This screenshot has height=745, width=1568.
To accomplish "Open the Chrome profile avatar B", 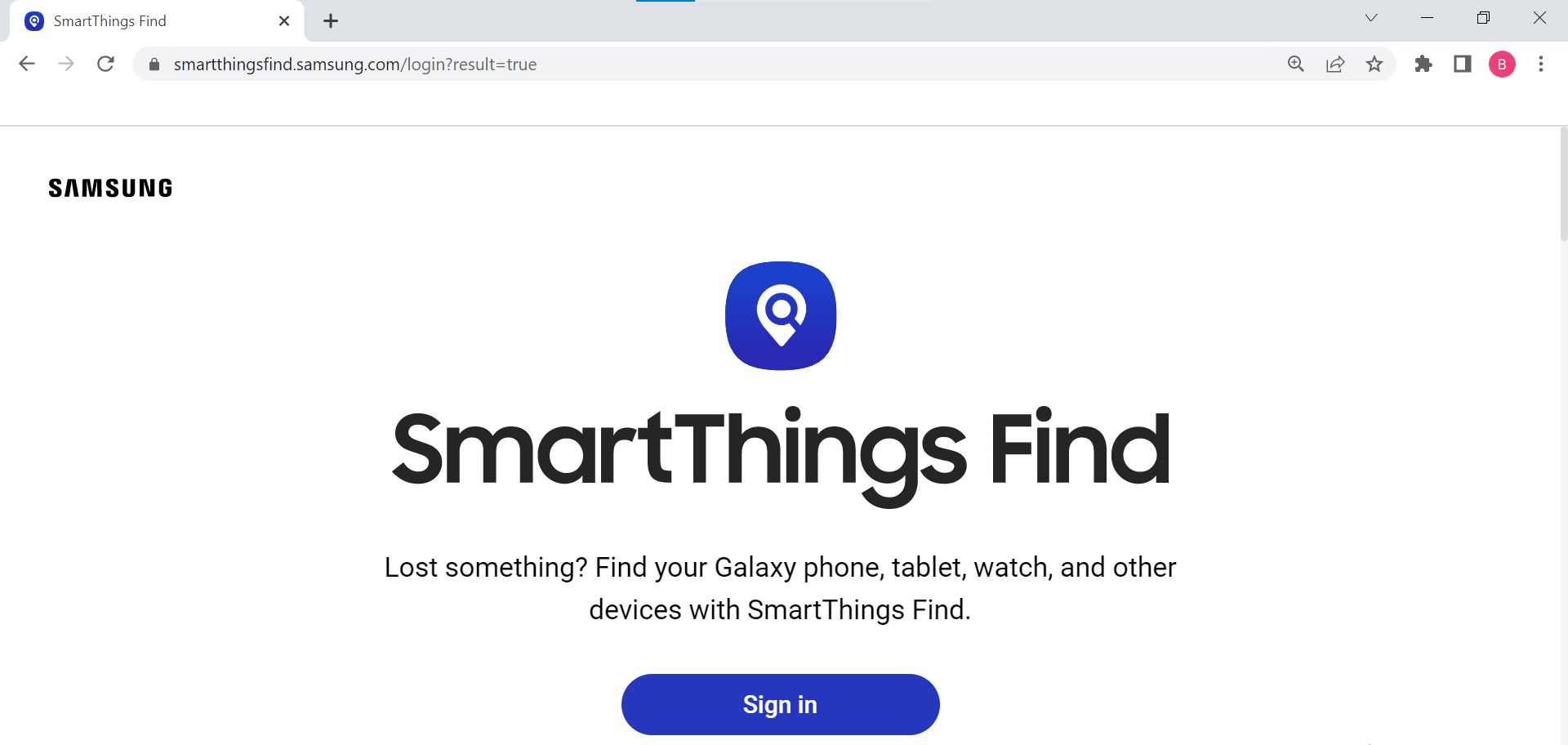I will coord(1502,64).
